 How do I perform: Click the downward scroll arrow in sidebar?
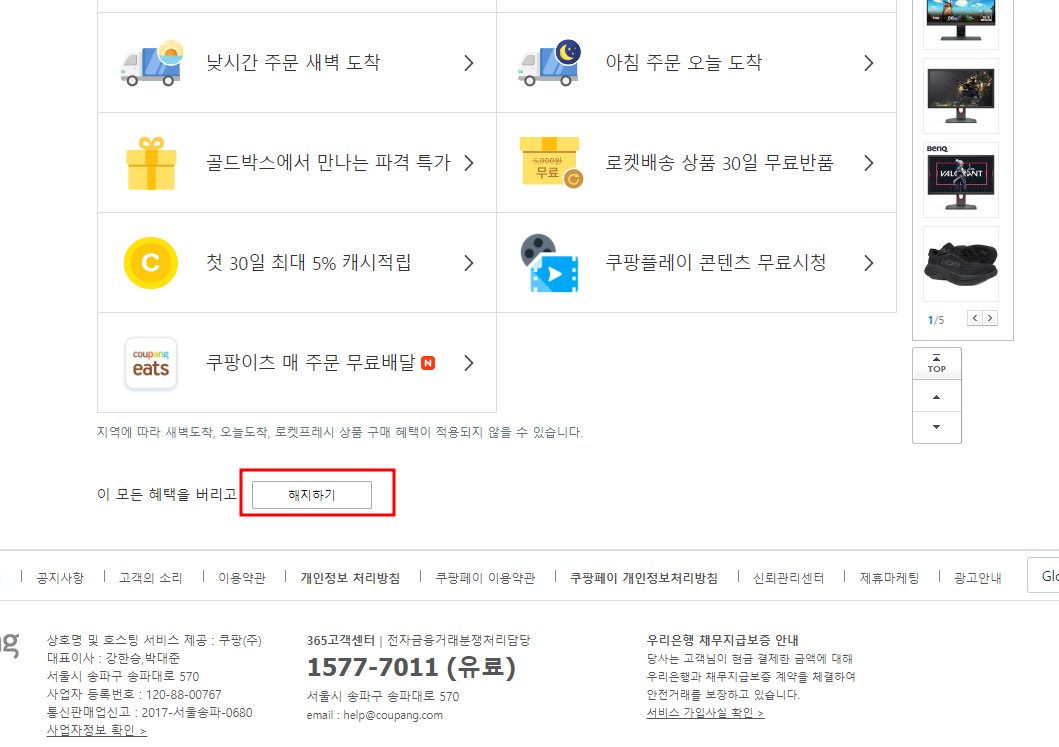[936, 428]
